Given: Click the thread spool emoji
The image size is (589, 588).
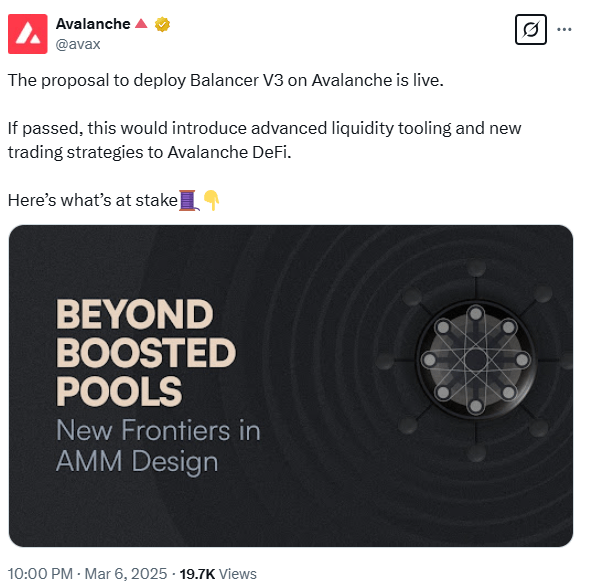Looking at the screenshot, I should 189,200.
